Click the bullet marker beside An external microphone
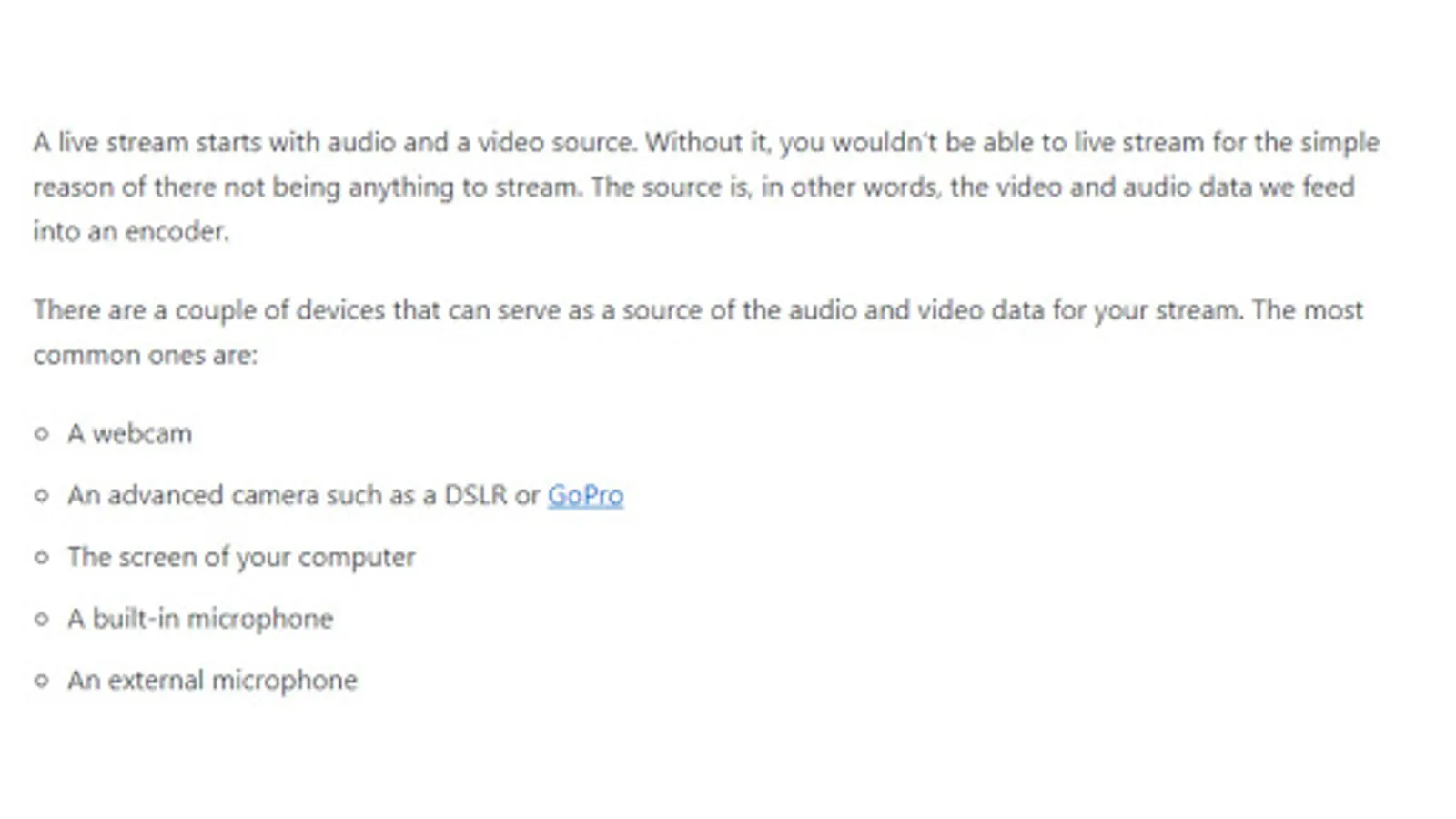The height and width of the screenshot is (819, 1456). [x=42, y=681]
